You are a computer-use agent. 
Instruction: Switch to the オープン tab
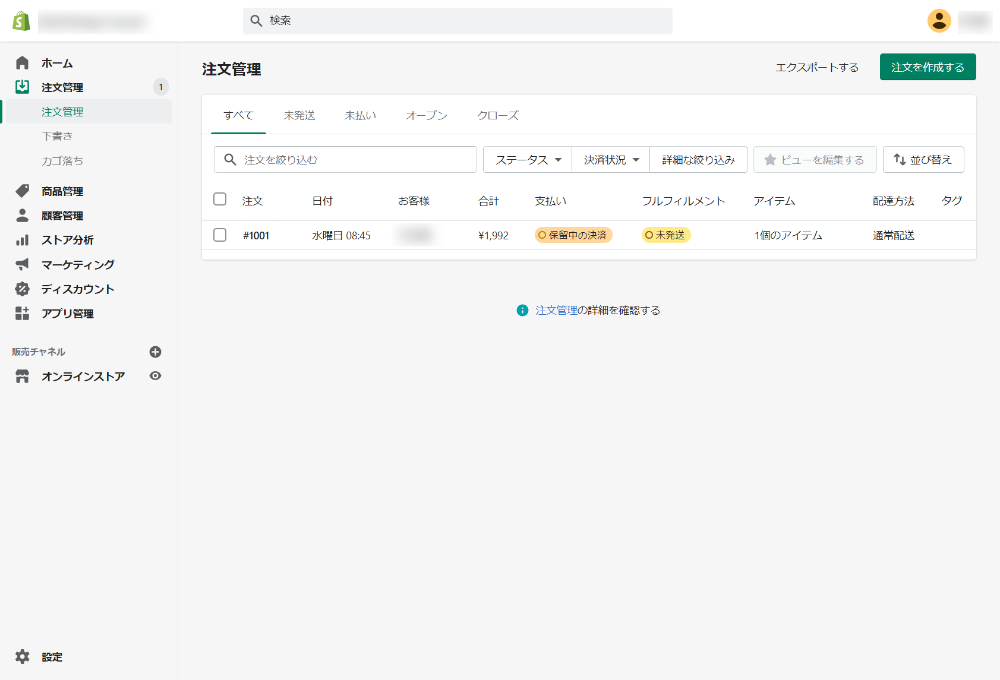[427, 115]
